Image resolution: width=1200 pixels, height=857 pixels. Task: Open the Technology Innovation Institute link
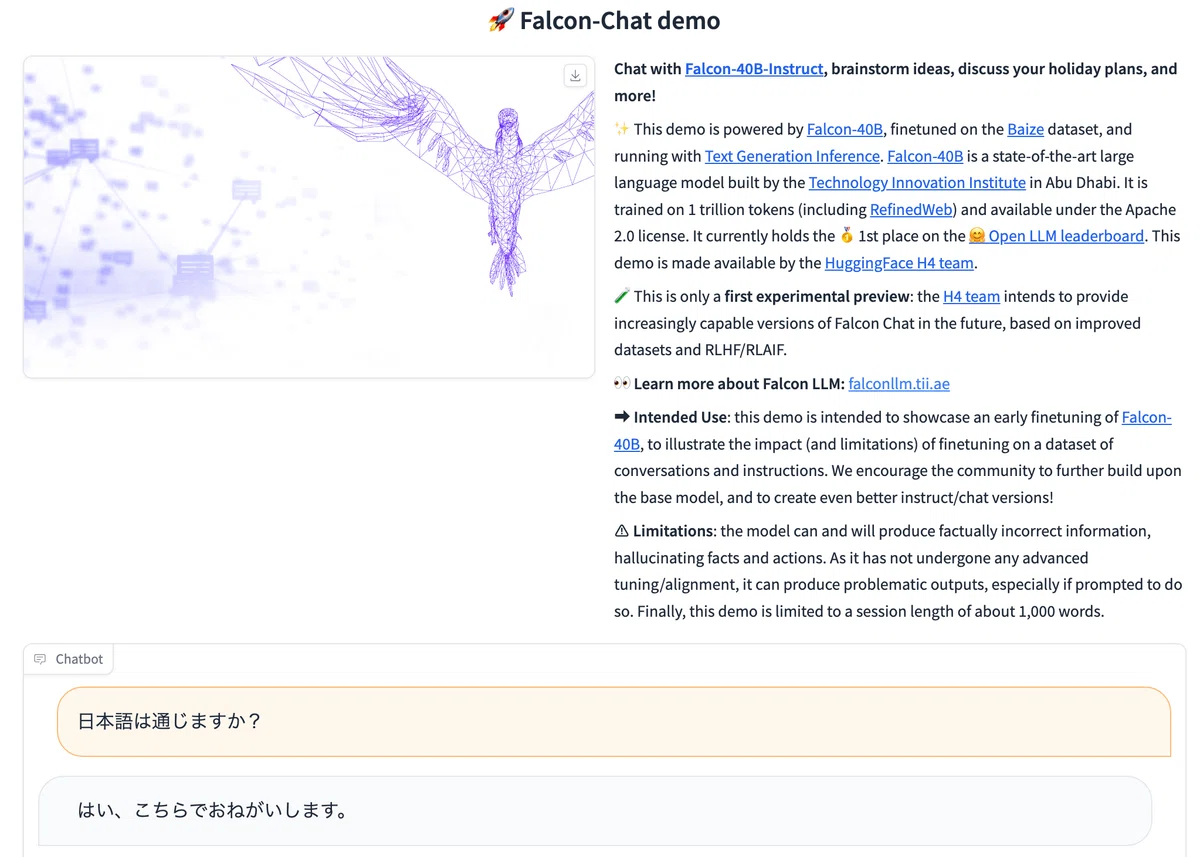pos(917,182)
